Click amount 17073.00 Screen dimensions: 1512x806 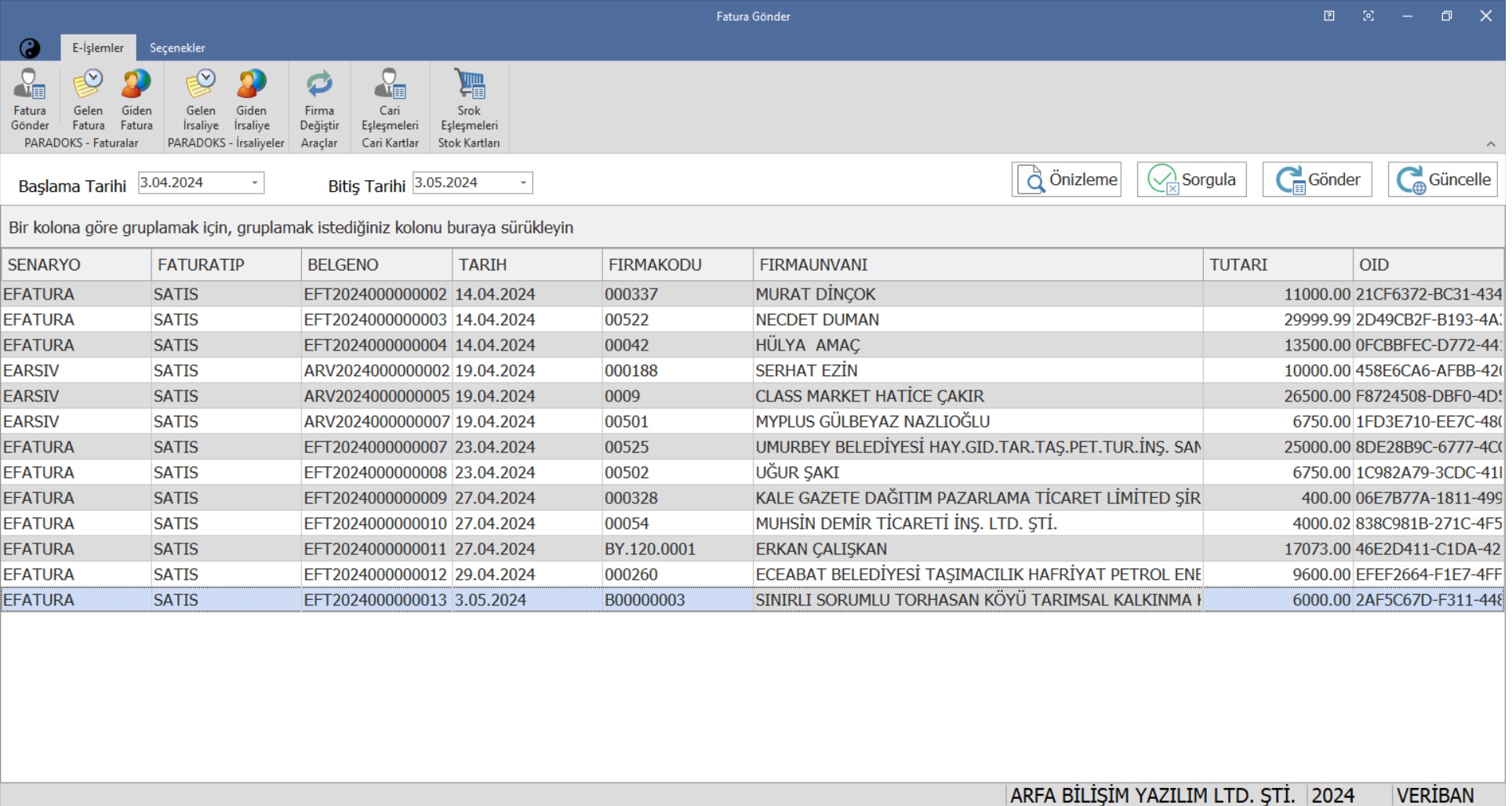(x=1278, y=550)
